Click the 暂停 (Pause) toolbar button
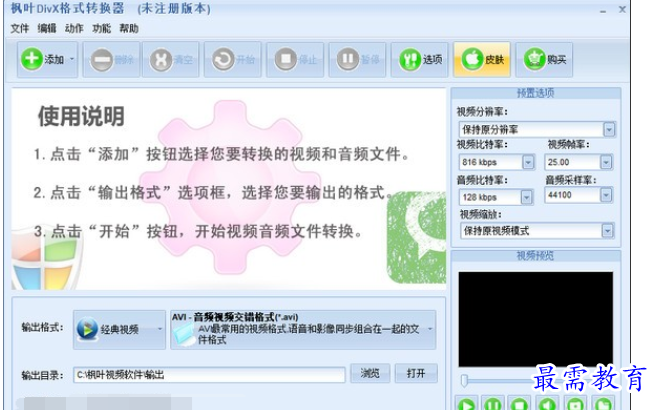 click(357, 59)
